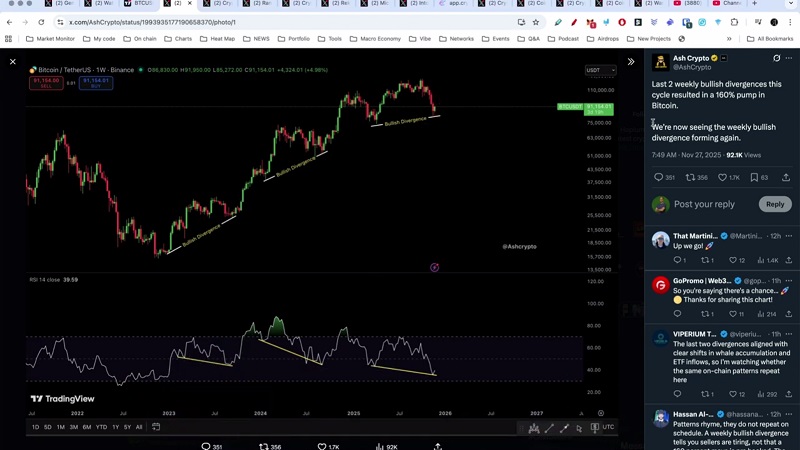Open All Bookmarks in the bookmarks bar
This screenshot has width=800, height=450.
tap(769, 39)
